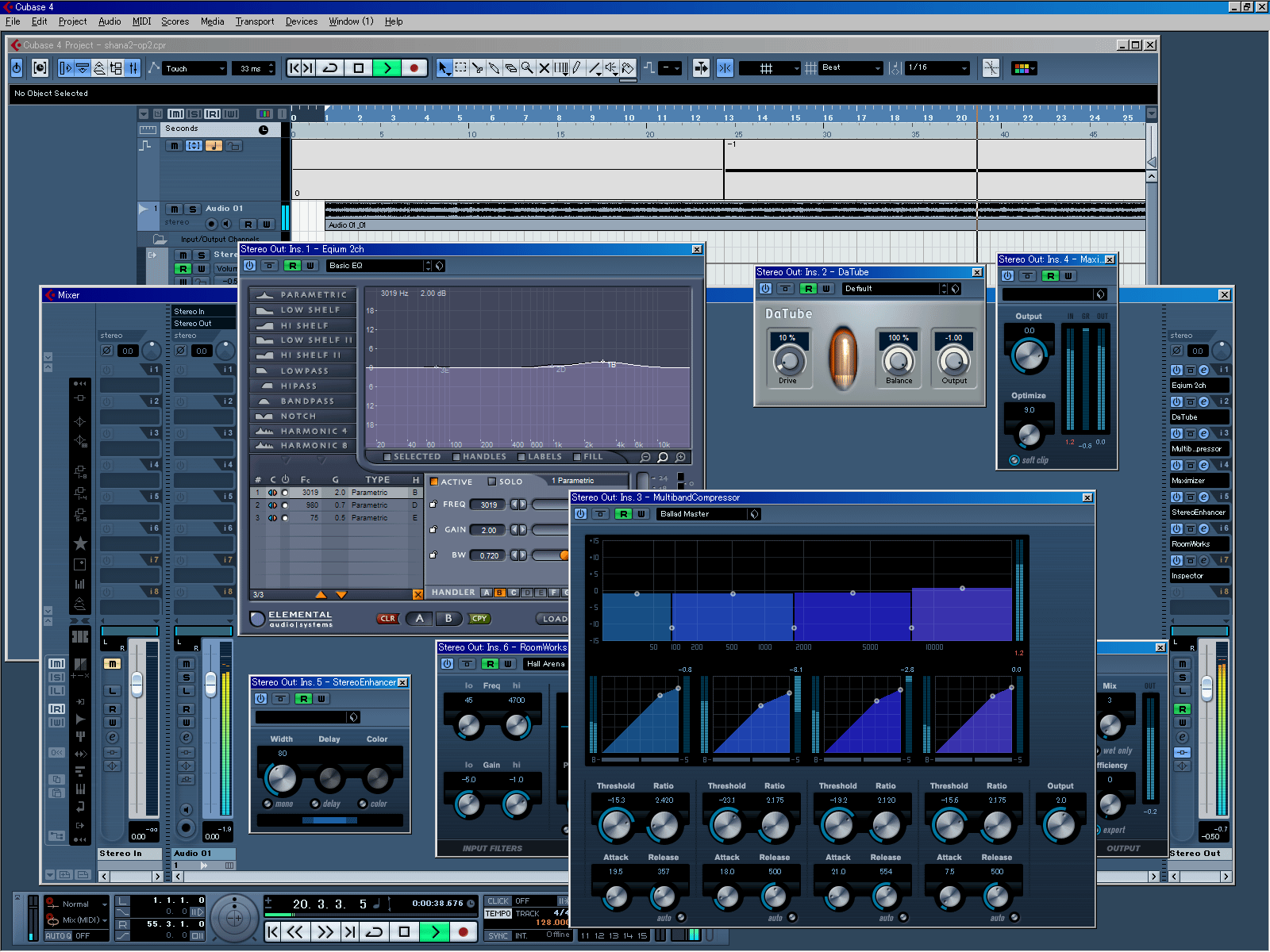Click Maximizer Output knob

click(1029, 355)
